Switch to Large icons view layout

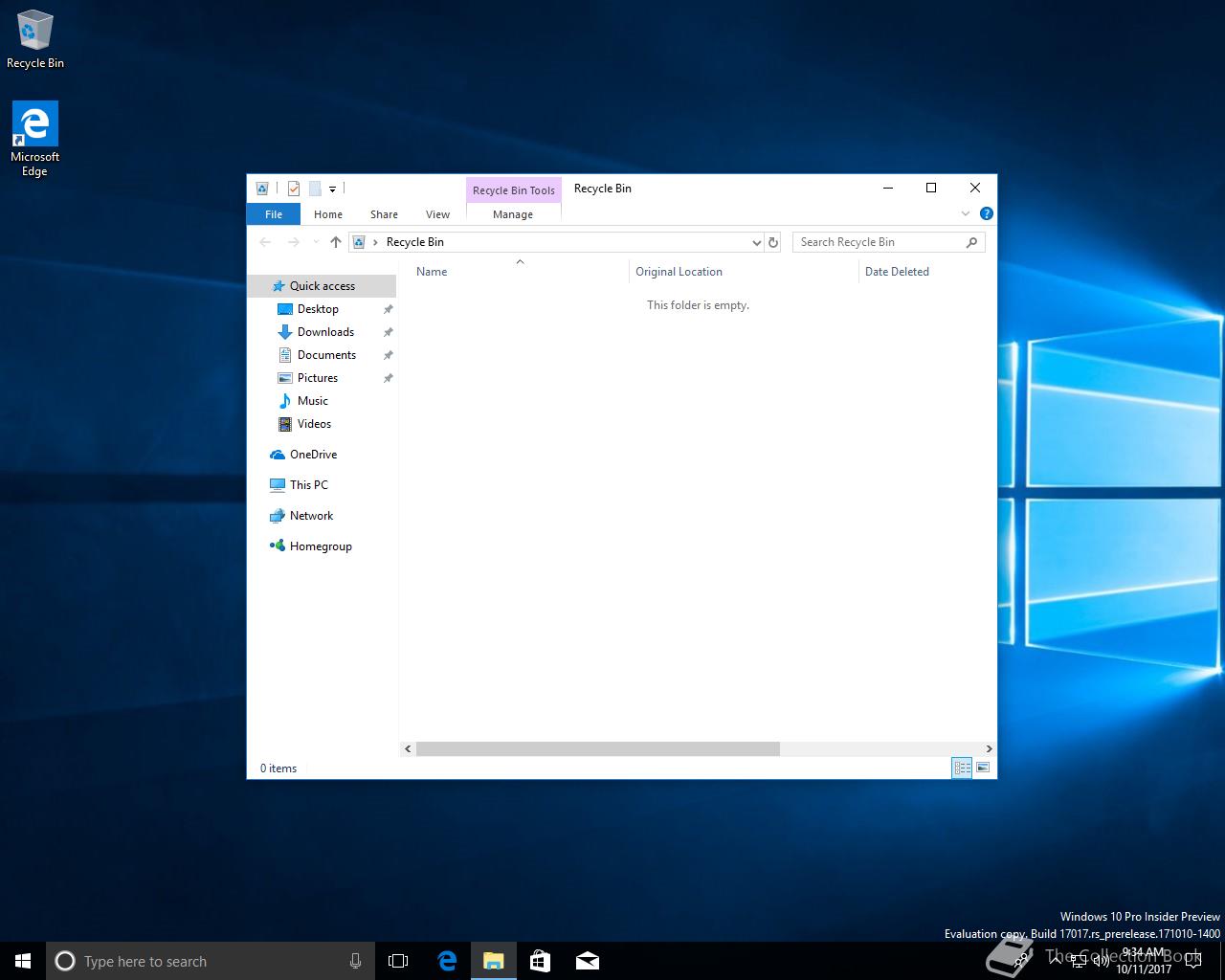[x=983, y=768]
